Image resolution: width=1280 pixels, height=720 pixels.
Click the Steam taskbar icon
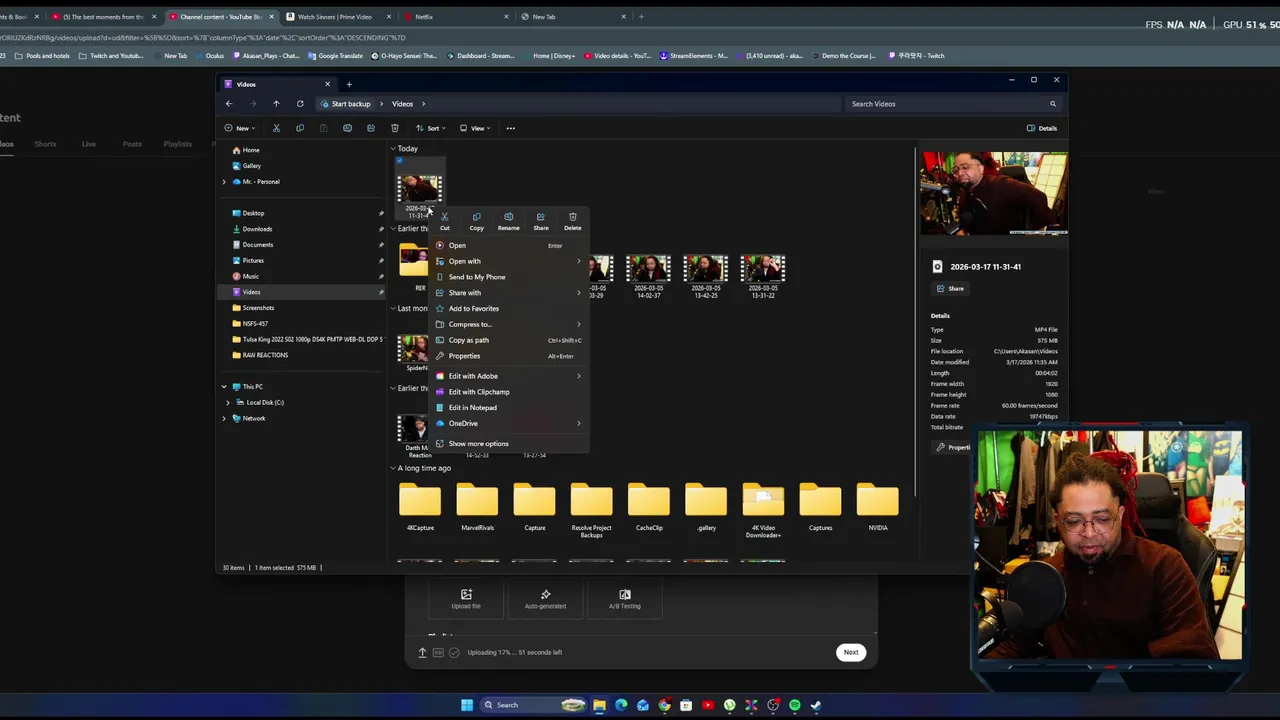[816, 705]
